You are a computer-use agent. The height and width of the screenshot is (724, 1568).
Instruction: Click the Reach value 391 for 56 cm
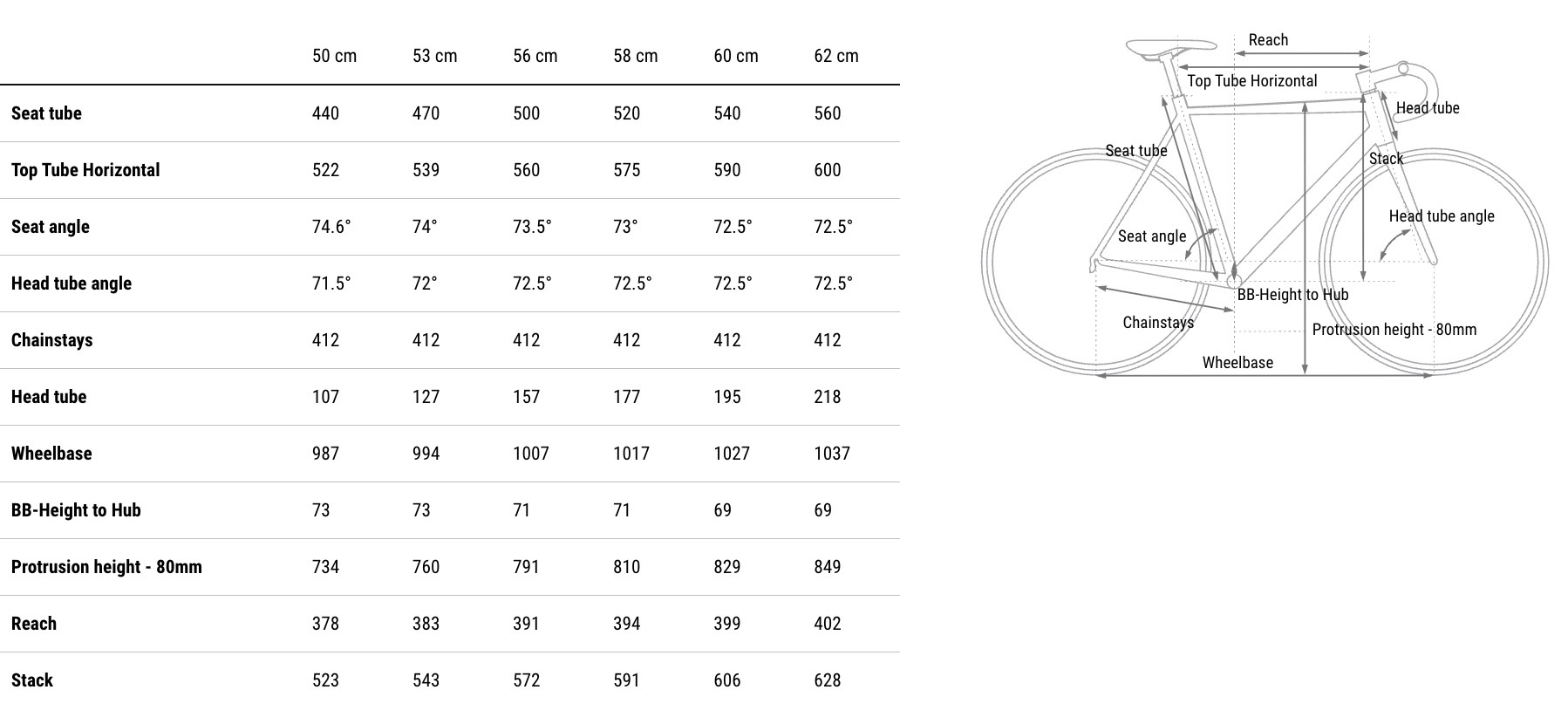pos(526,624)
